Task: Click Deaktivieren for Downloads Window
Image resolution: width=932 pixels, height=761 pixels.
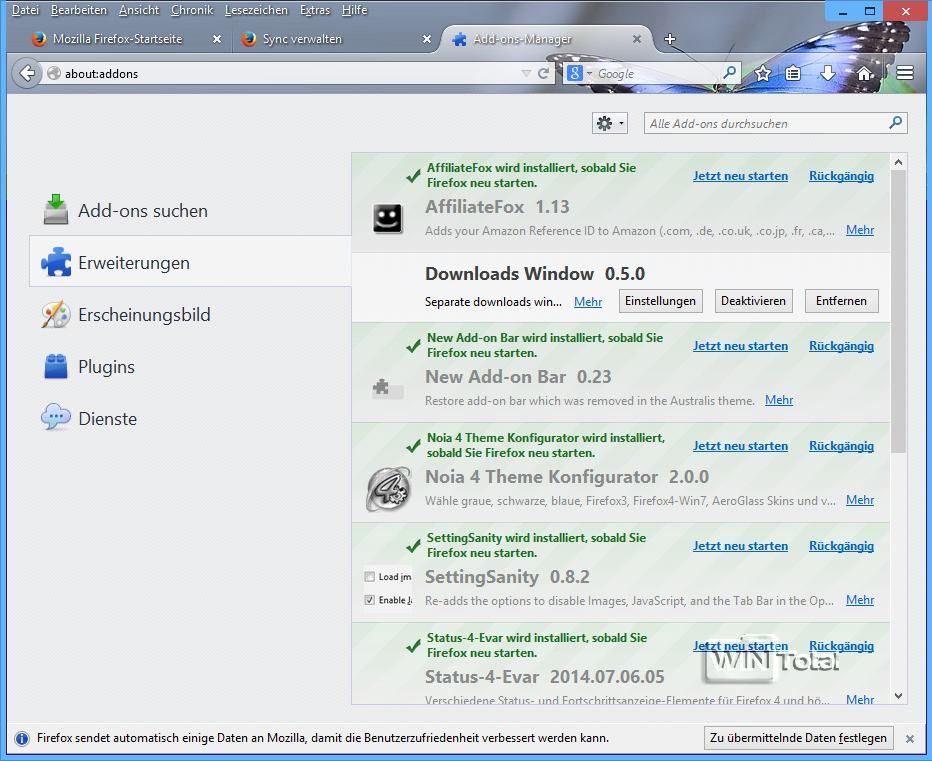Action: click(753, 301)
